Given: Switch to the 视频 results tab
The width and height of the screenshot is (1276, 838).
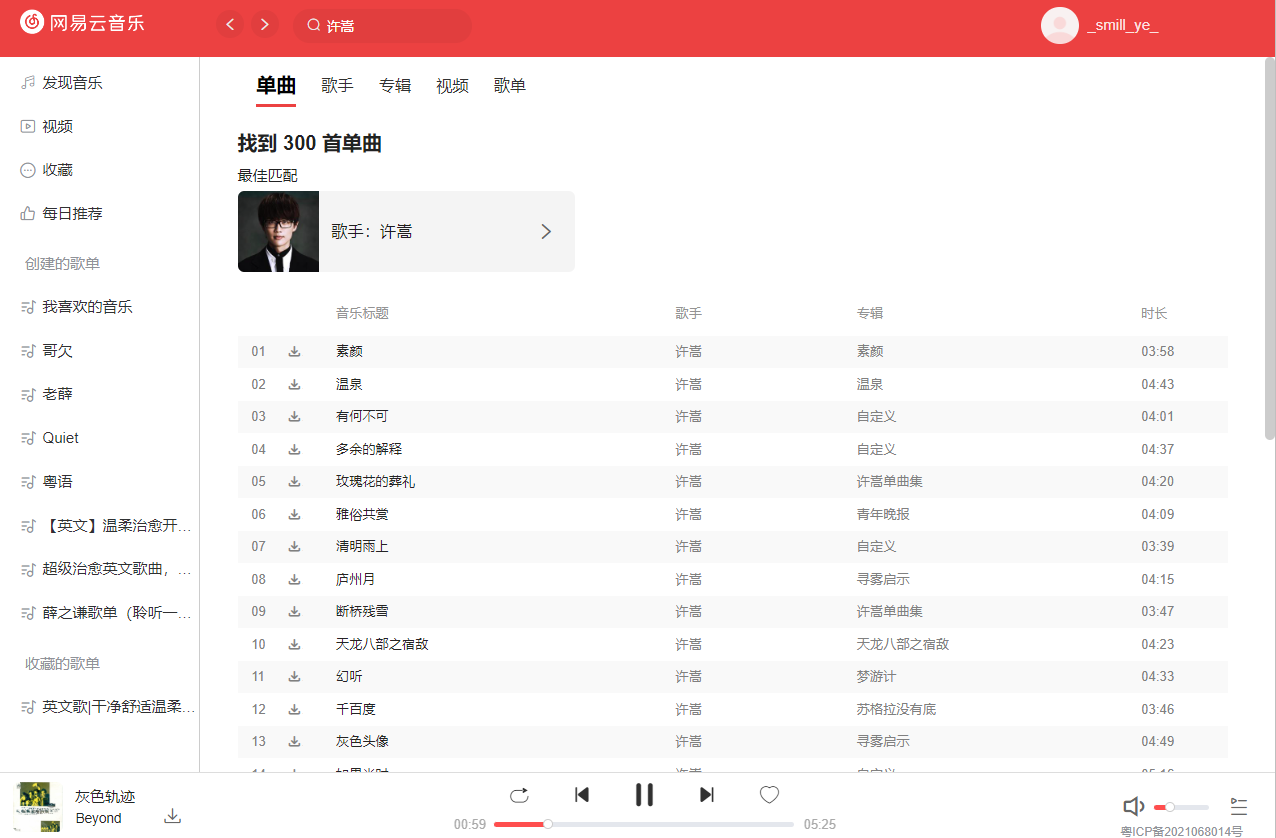Looking at the screenshot, I should (x=452, y=86).
